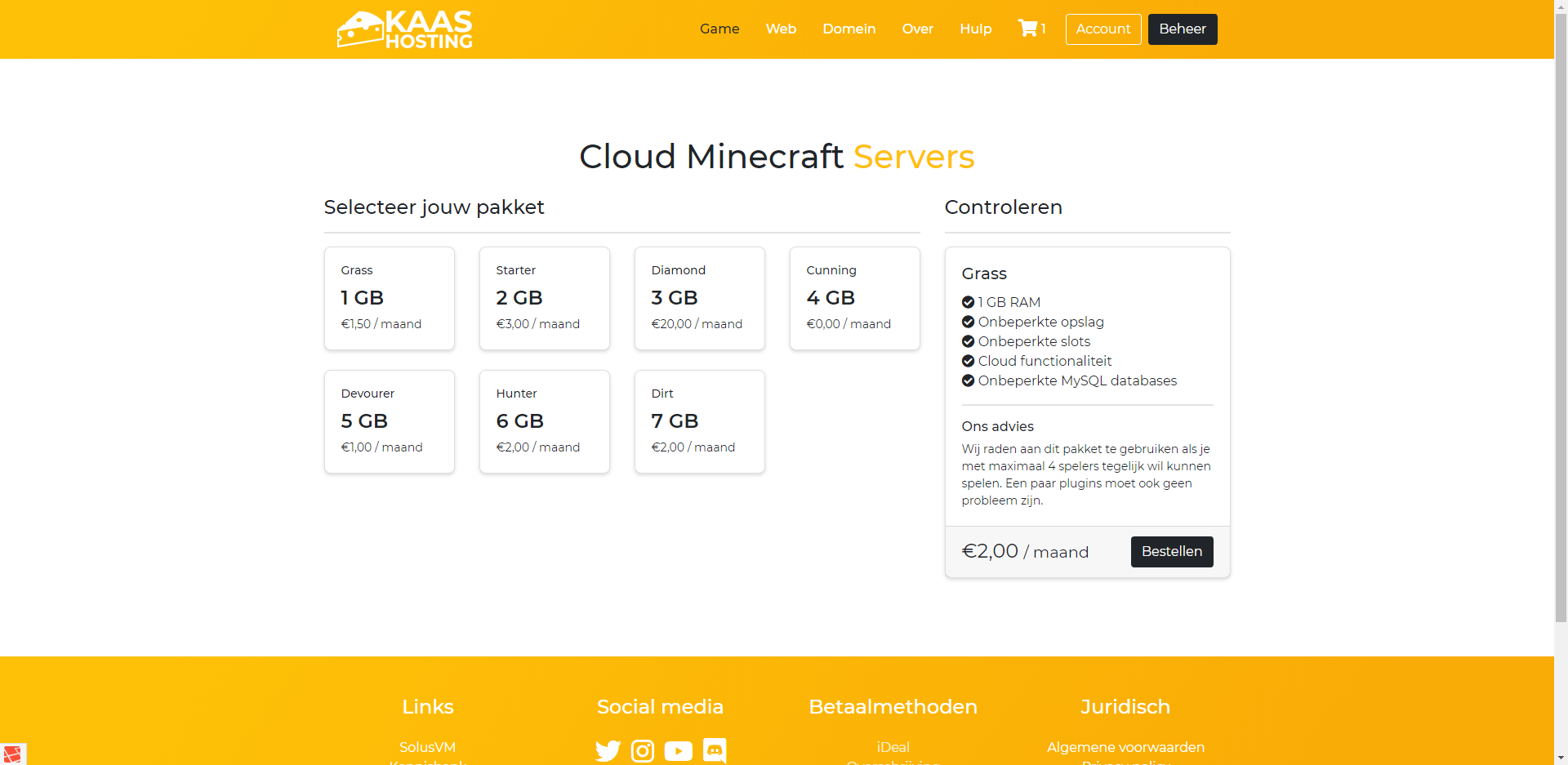Click the red widget icon bottom-left
This screenshot has width=1568, height=765.
[12, 754]
